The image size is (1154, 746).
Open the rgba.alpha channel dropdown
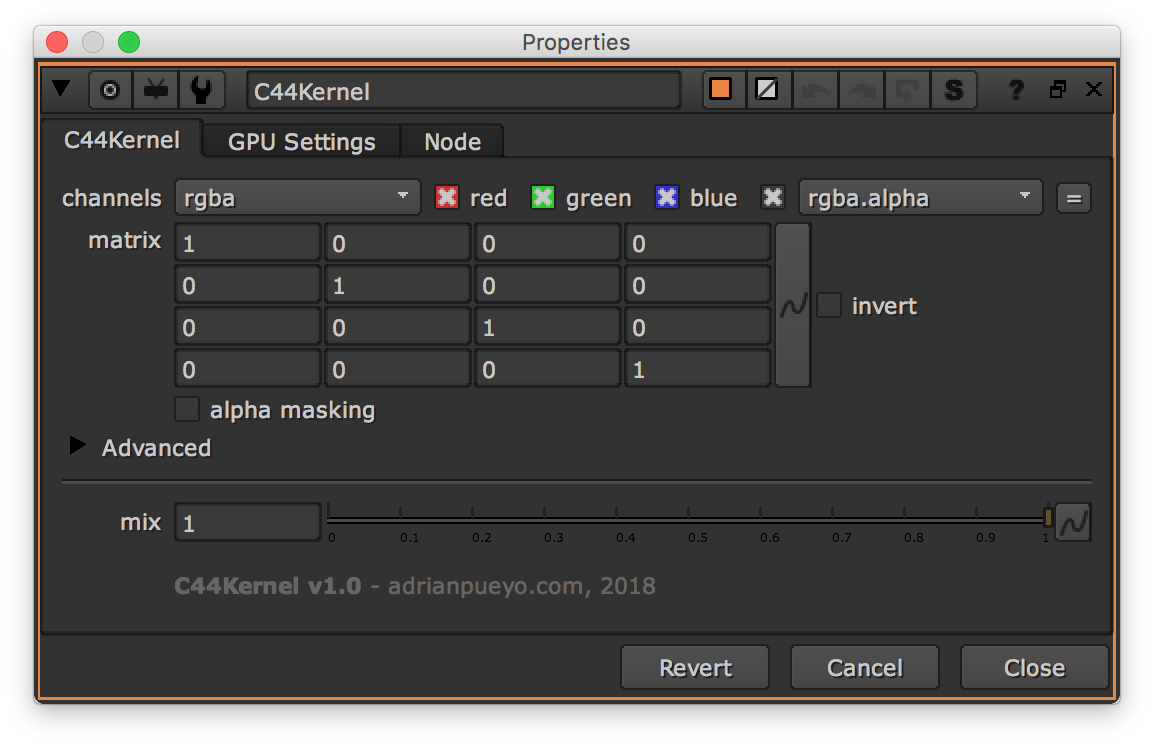pos(919,197)
